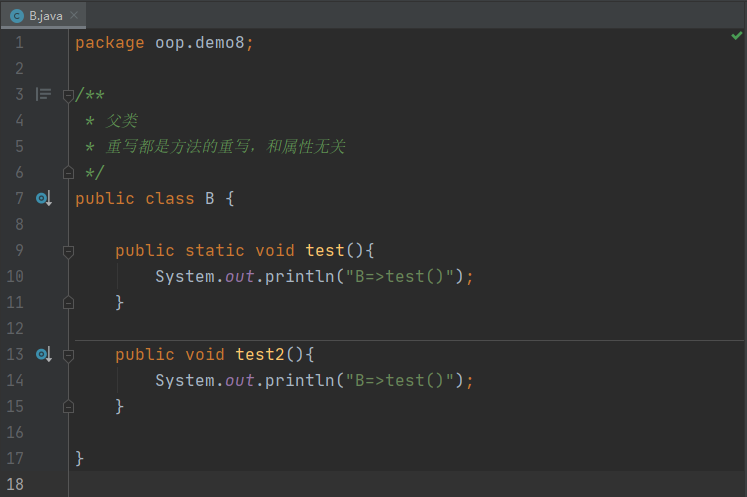
Task: Click the 'static' keyword on line 9
Action: point(214,250)
